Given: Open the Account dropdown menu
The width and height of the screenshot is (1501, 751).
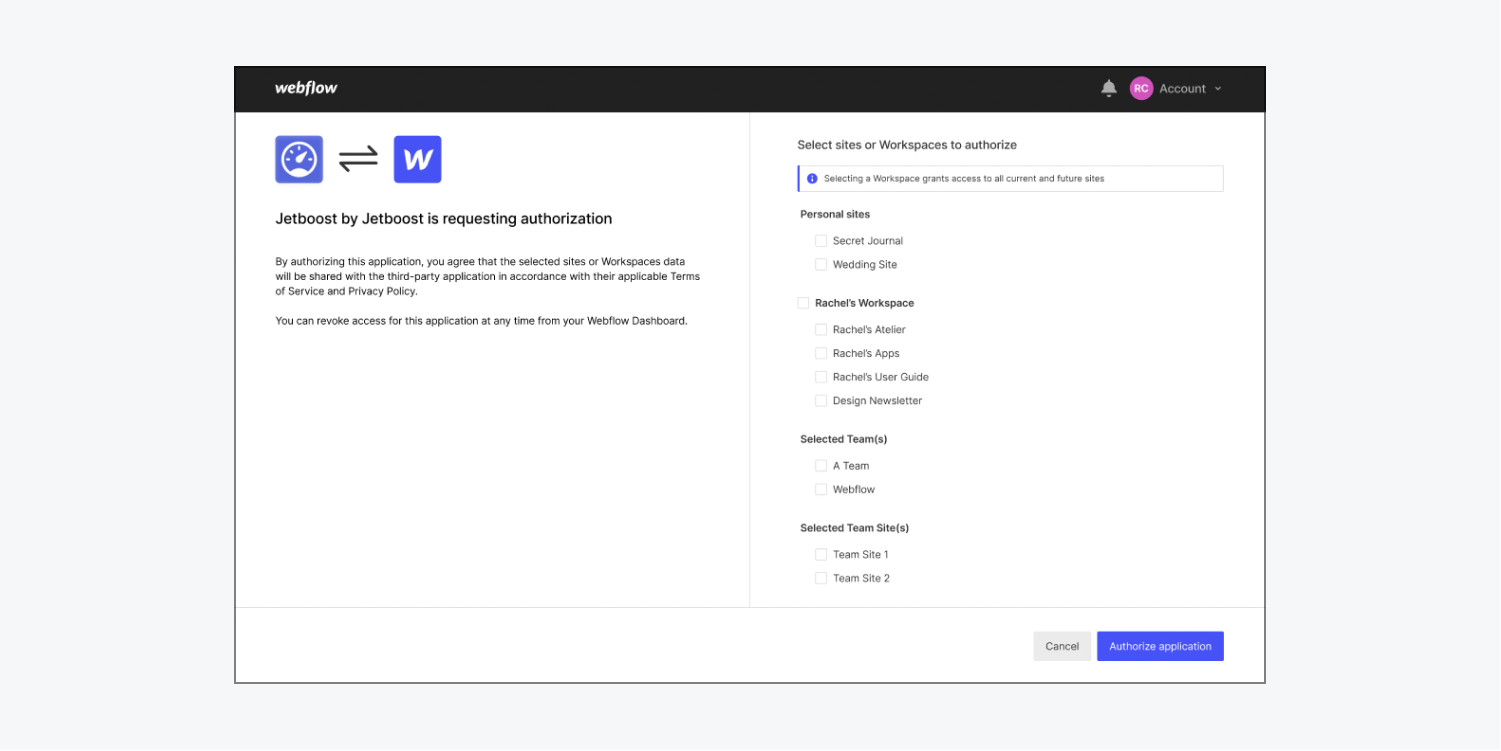Looking at the screenshot, I should [1190, 88].
